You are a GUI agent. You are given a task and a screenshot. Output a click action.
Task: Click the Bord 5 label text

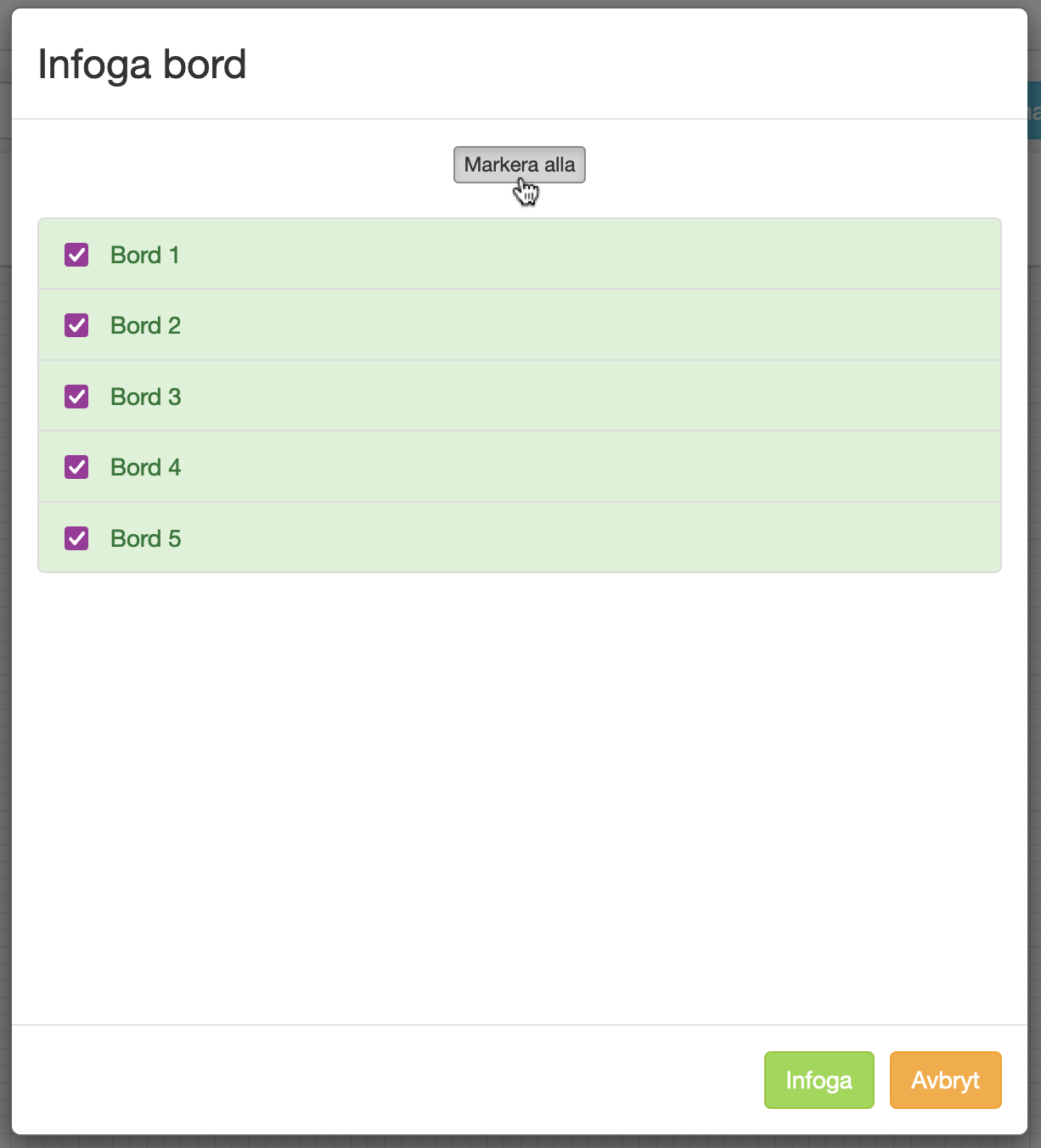point(145,538)
